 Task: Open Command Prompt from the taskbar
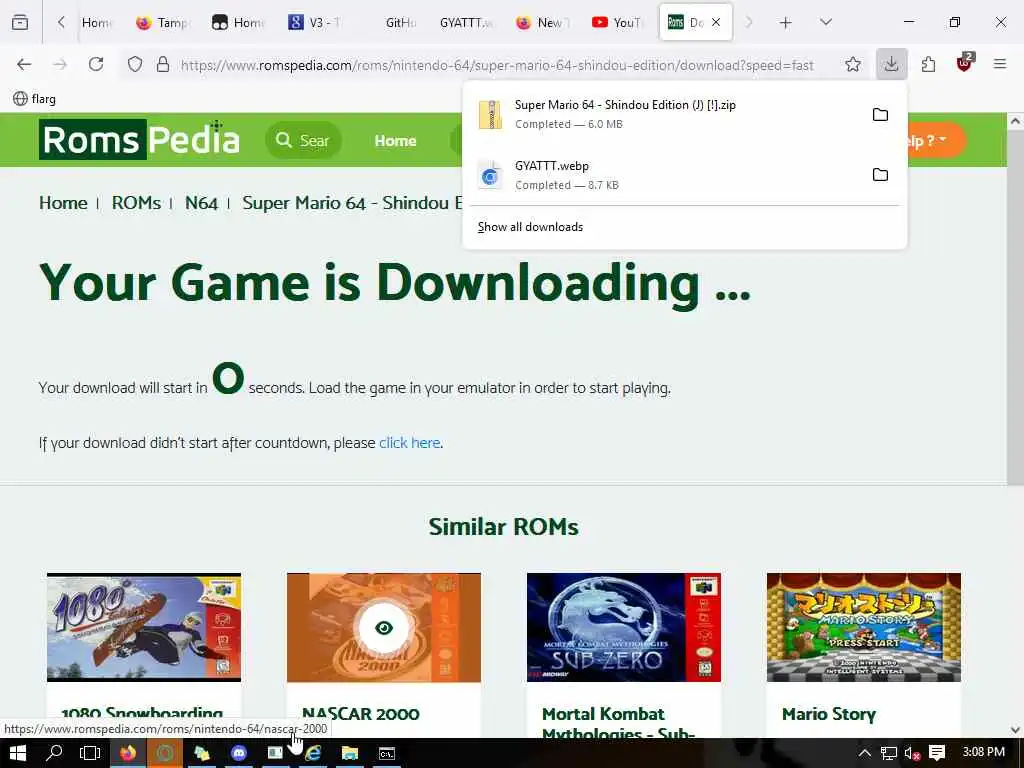pyautogui.click(x=387, y=753)
